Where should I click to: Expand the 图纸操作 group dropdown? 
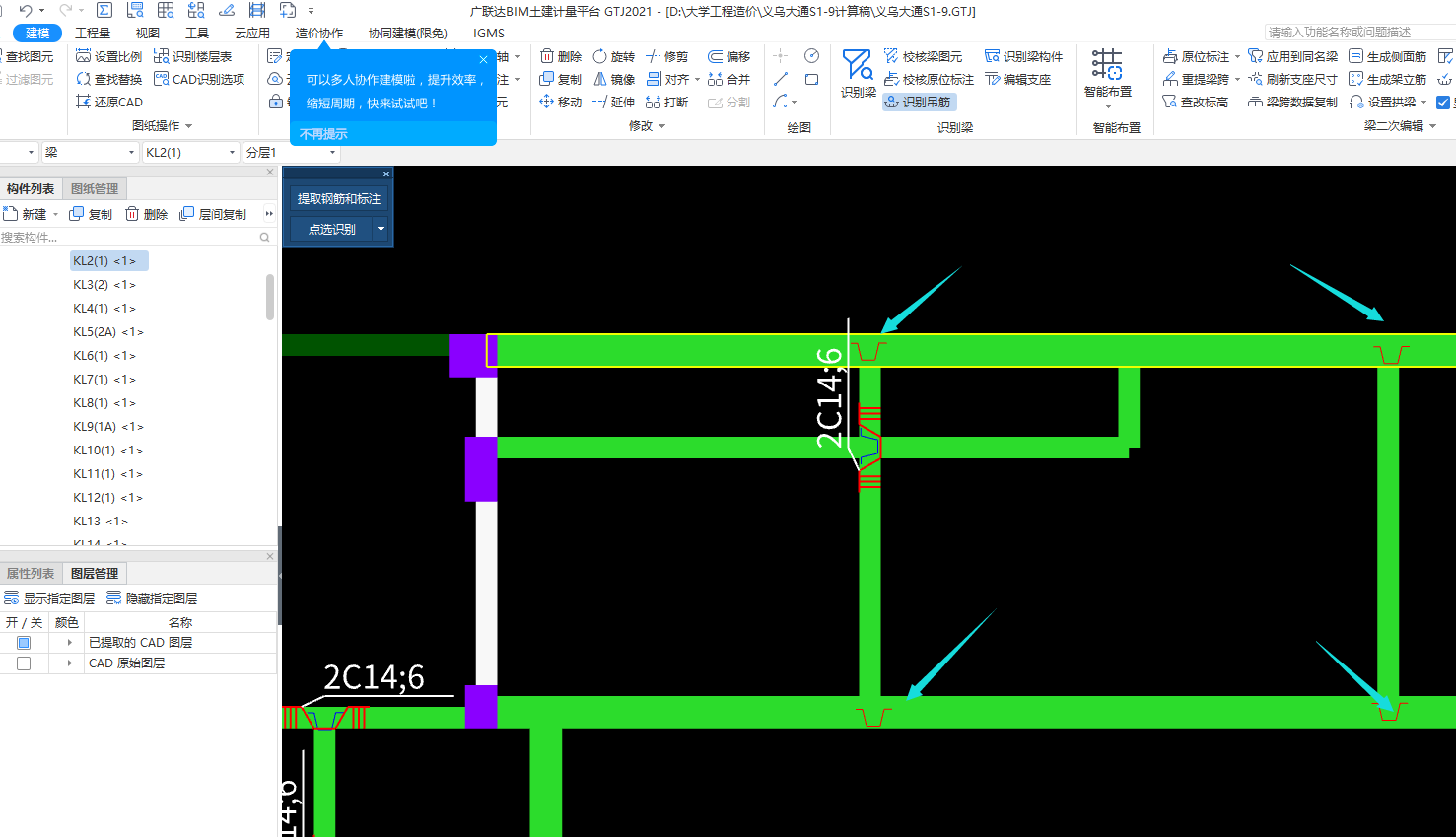tap(188, 126)
